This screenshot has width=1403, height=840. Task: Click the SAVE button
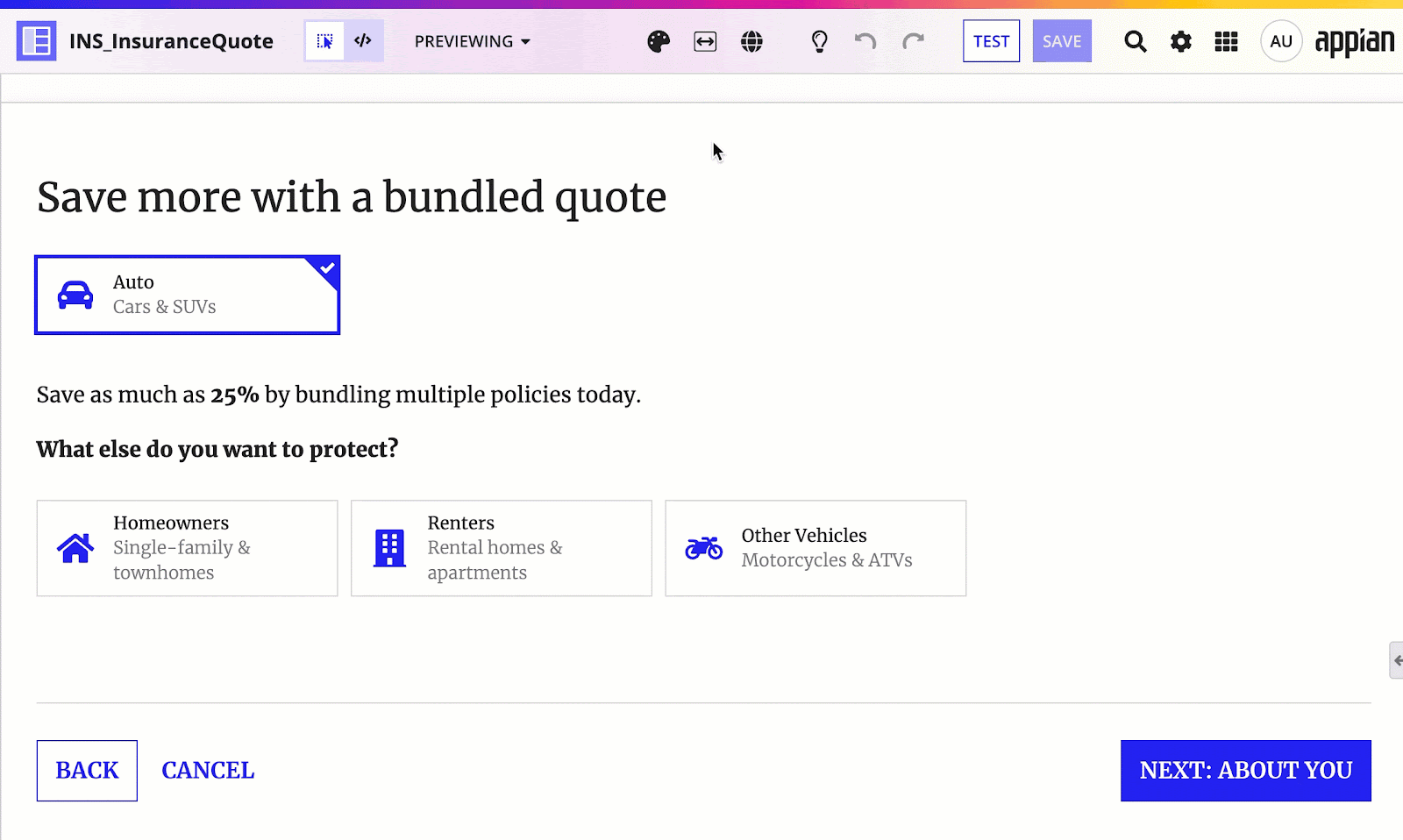(1062, 41)
